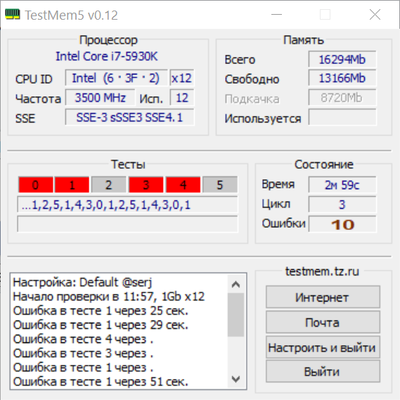This screenshot has width=400, height=400.
Task: Click the log scrollbar down arrow
Action: 236,379
